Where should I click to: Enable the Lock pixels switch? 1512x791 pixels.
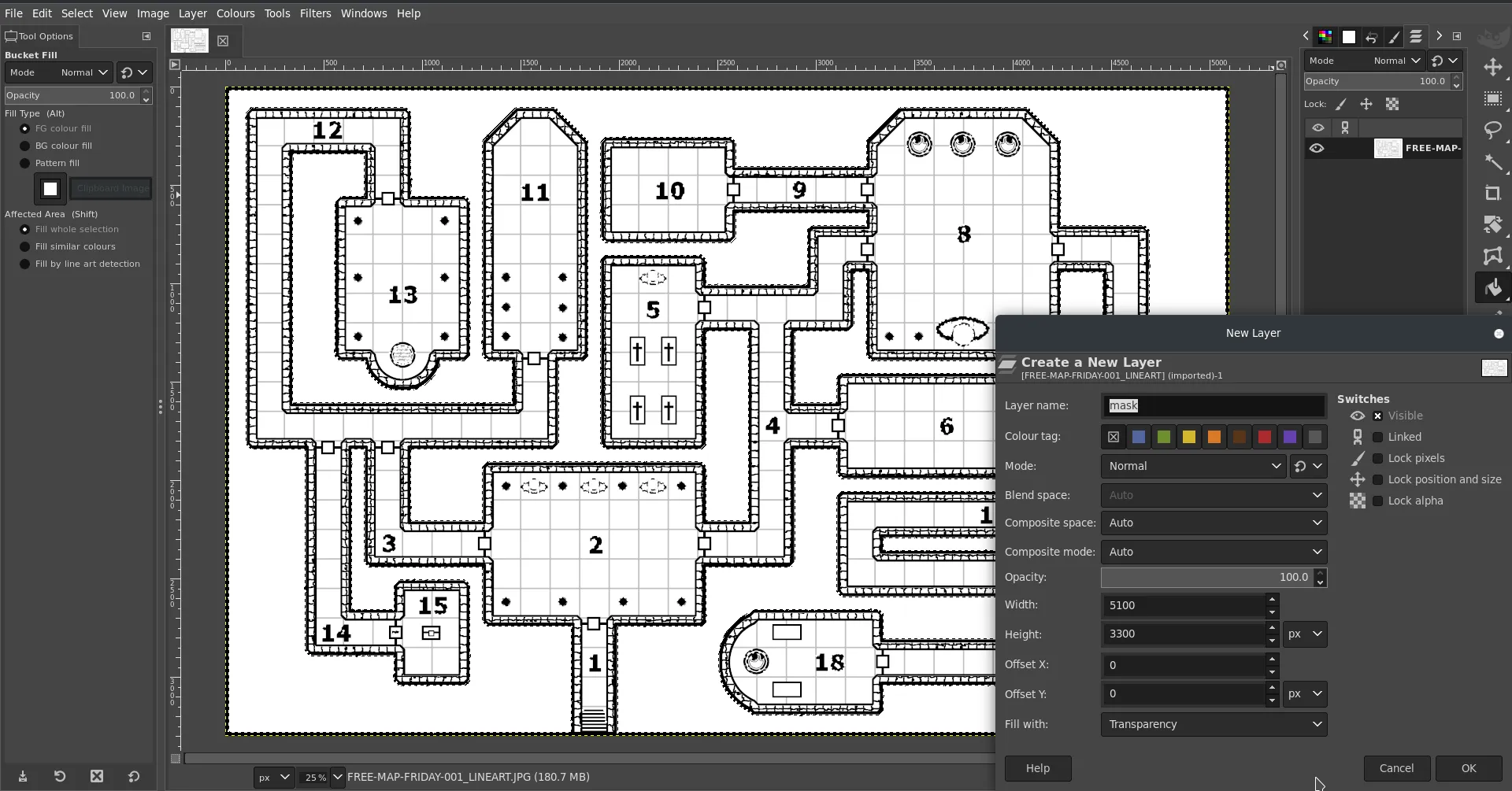tap(1377, 458)
